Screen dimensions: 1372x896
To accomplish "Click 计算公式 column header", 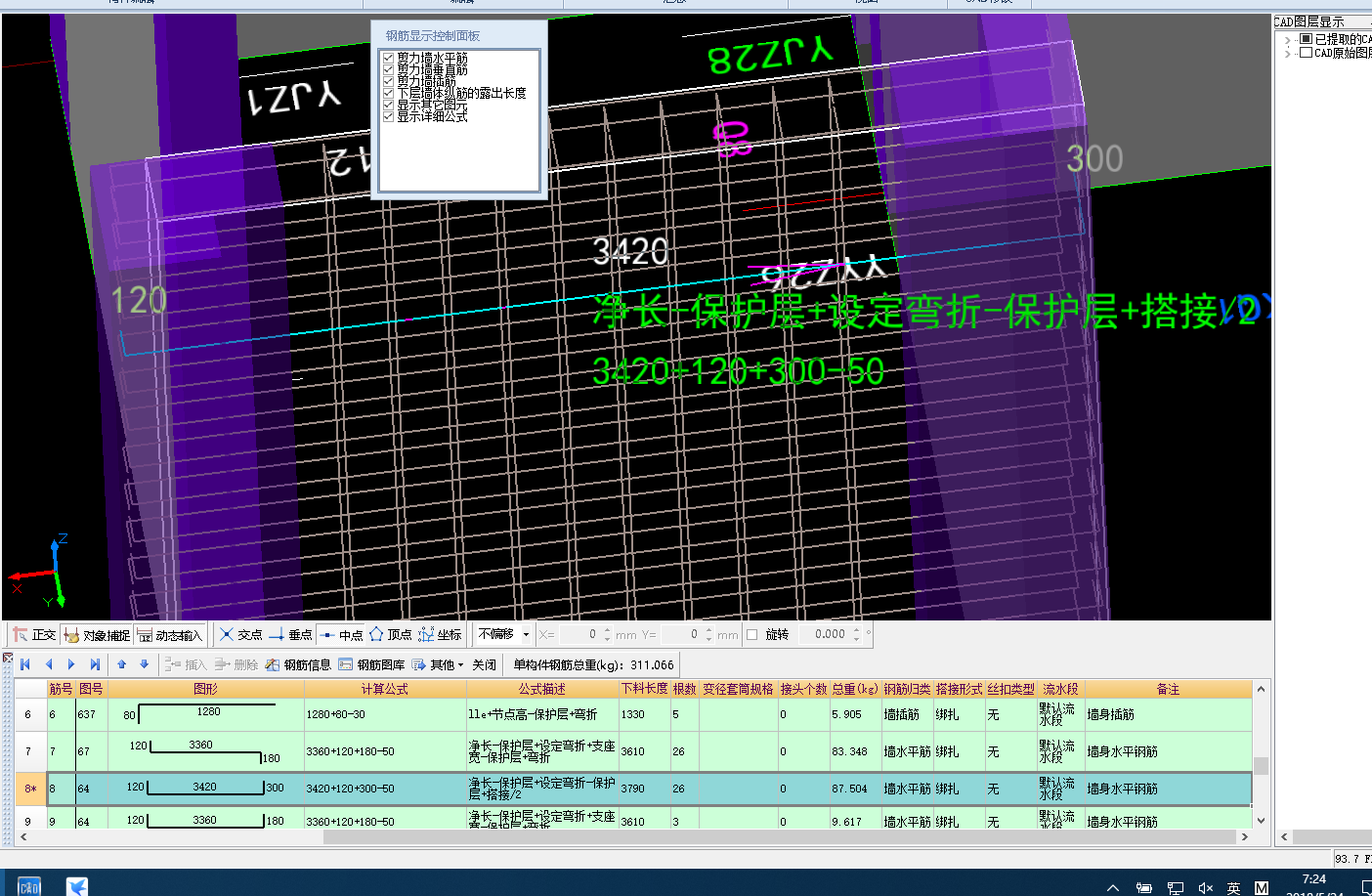I will coord(385,689).
